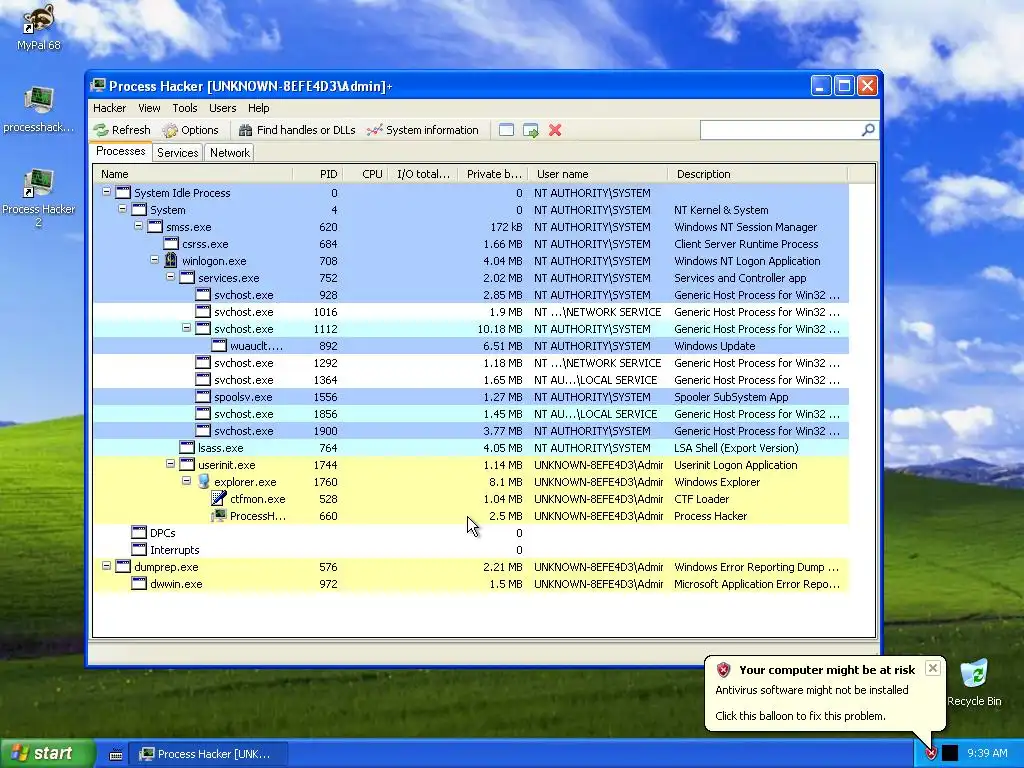Select the Processes tab

click(x=121, y=151)
